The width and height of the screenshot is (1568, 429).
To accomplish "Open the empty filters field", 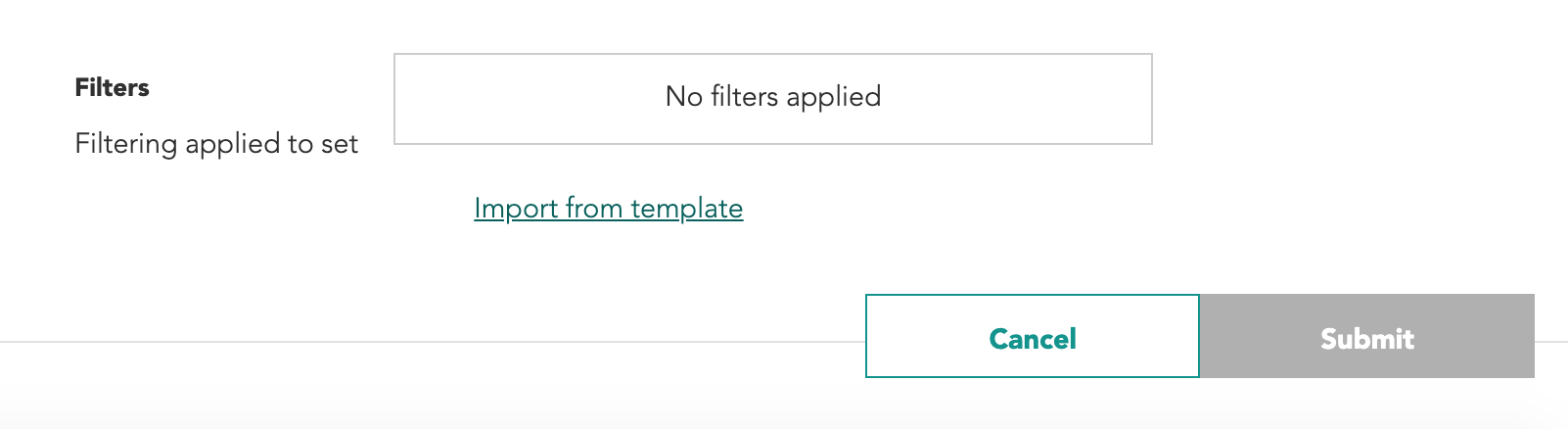I will [772, 99].
